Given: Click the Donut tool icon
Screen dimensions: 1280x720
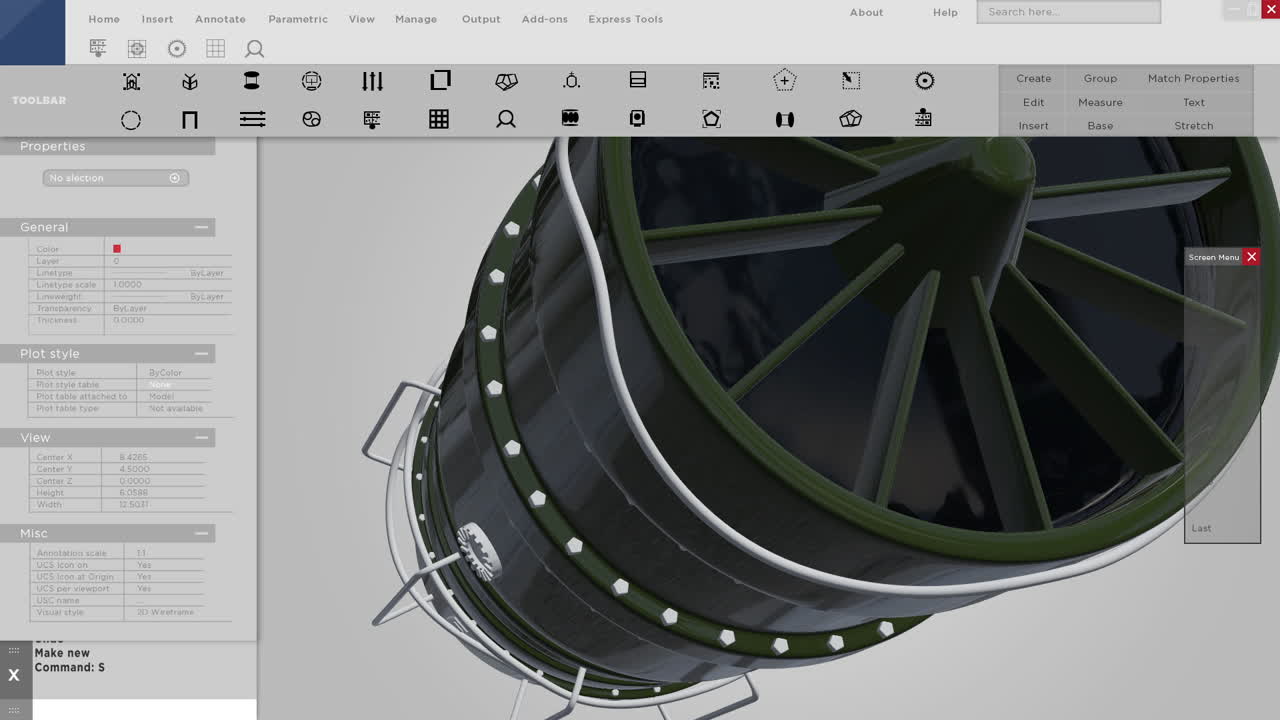Looking at the screenshot, I should (x=311, y=120).
